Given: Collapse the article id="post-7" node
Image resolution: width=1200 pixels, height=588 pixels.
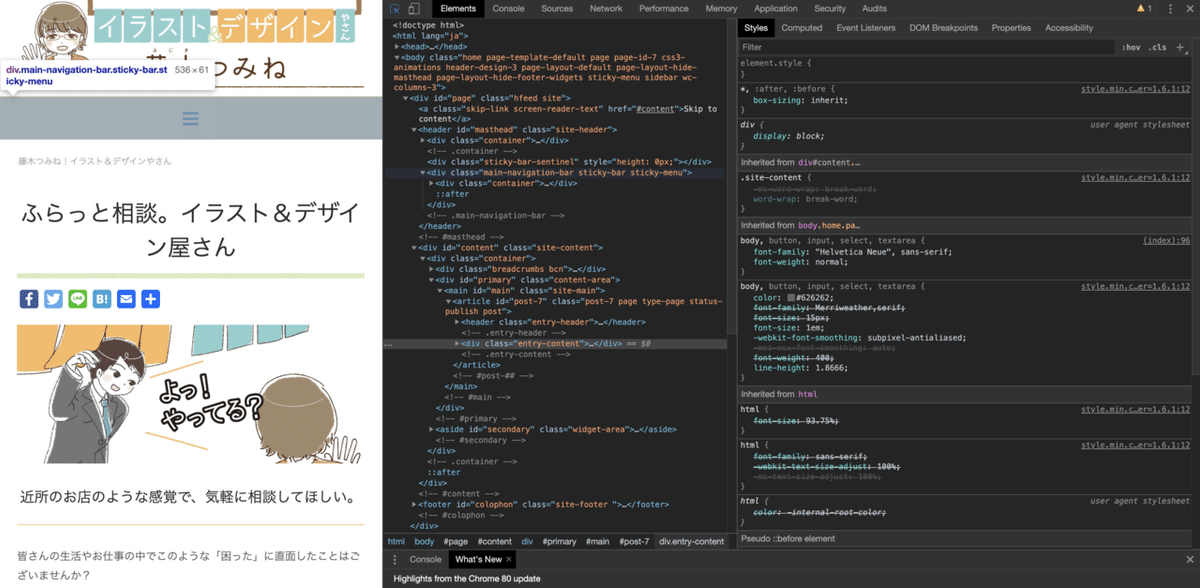Looking at the screenshot, I should coord(447,301).
